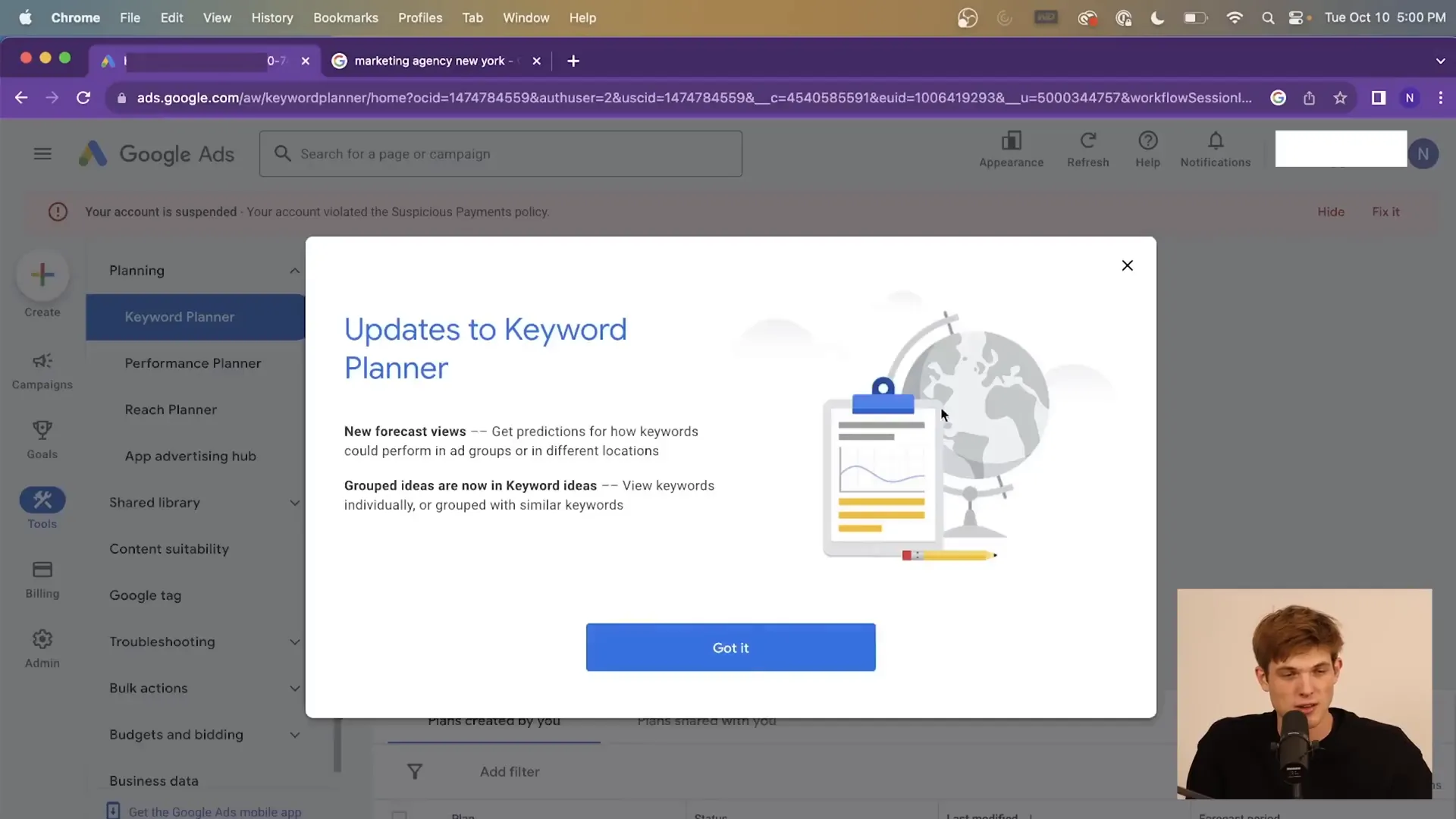Expand Bulk actions section

point(294,688)
